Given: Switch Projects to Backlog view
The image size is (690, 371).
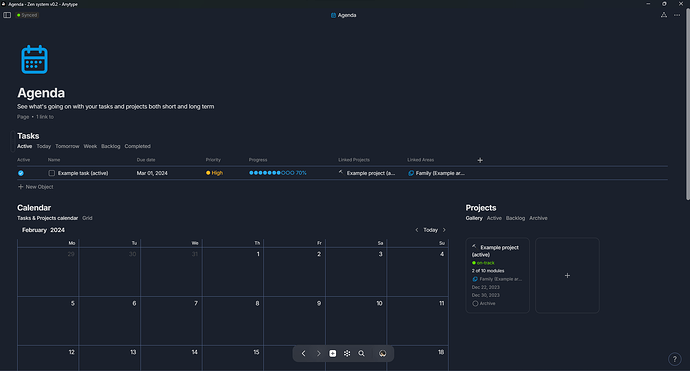Looking at the screenshot, I should click(515, 218).
